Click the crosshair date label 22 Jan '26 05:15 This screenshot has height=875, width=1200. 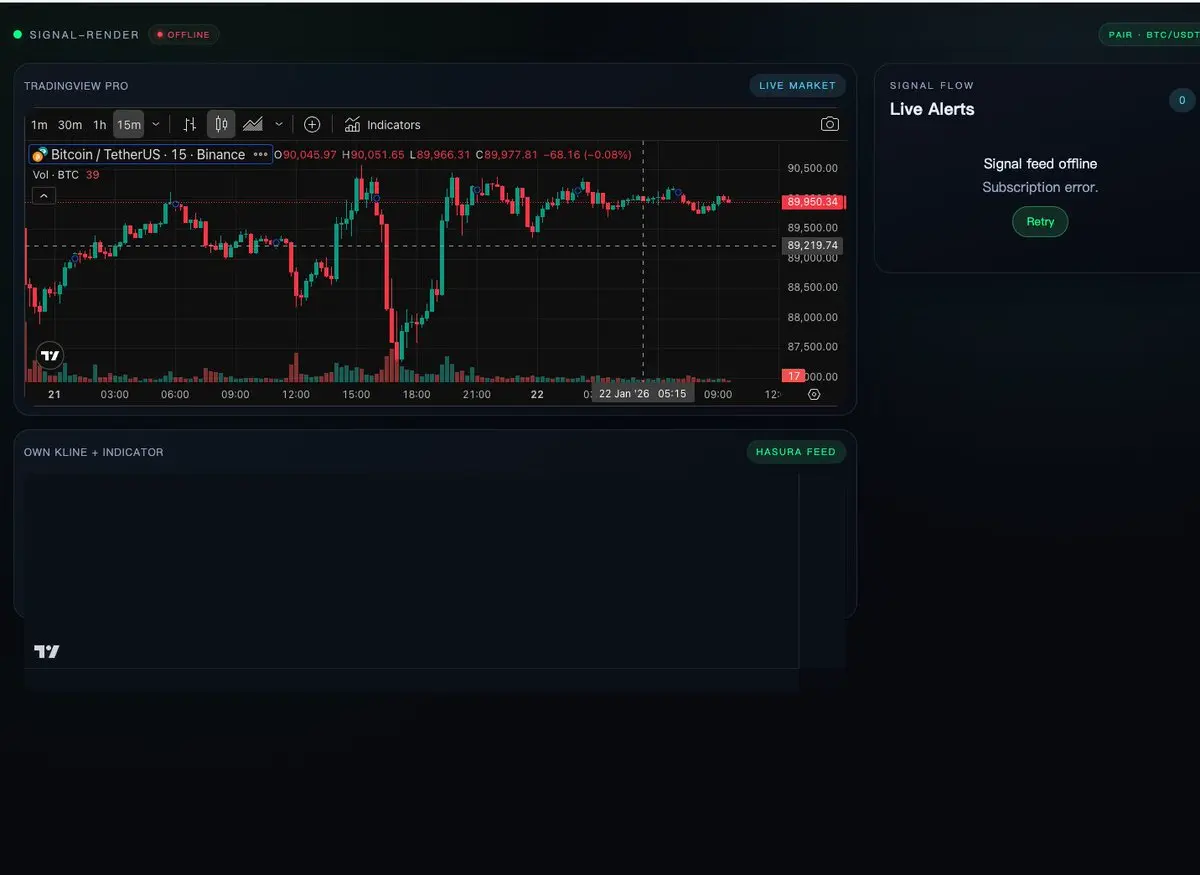point(642,394)
